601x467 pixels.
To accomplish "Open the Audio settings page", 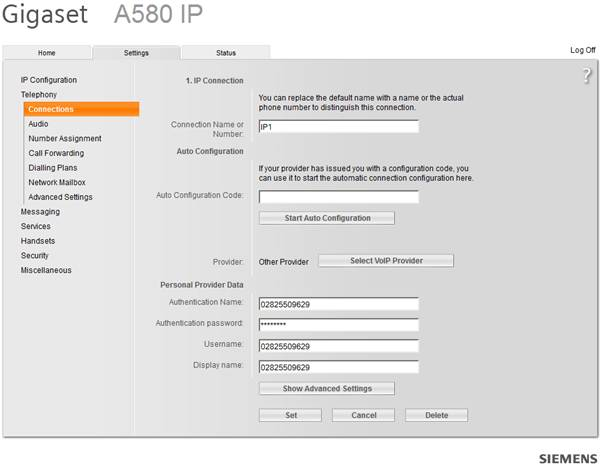I will [38, 123].
